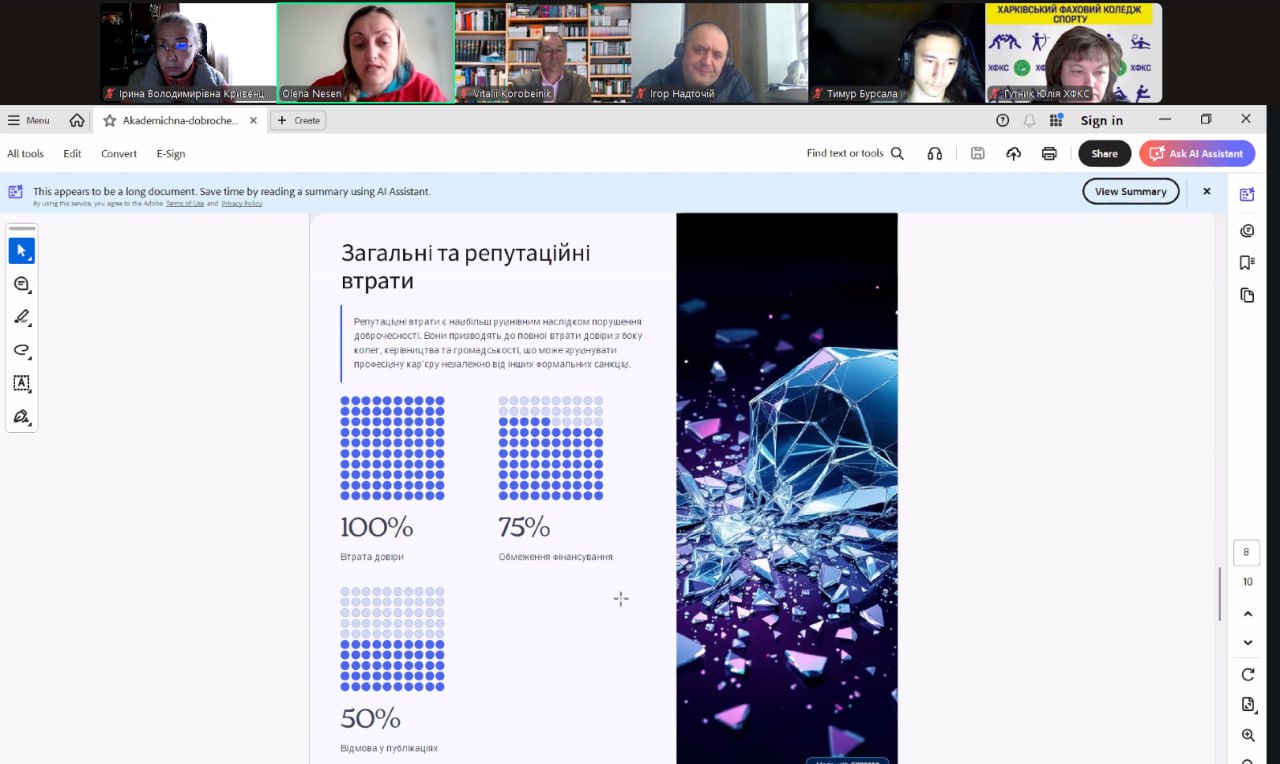Open the Convert menu item
Viewport: 1280px width, 764px height.
[119, 154]
